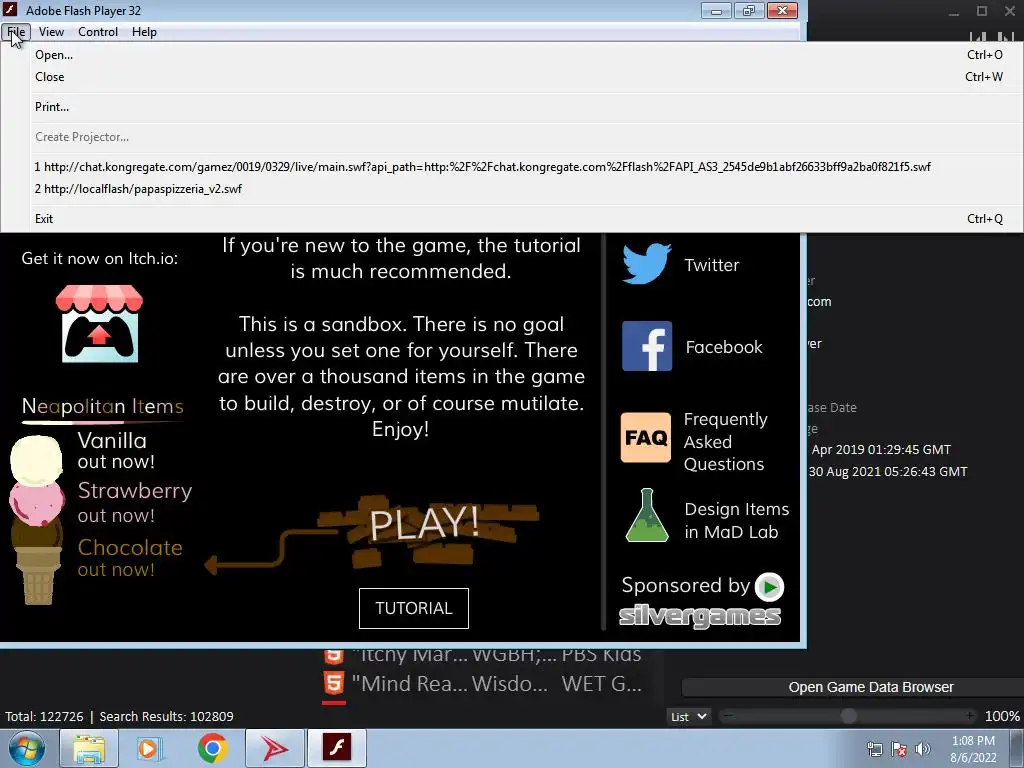The width and height of the screenshot is (1024, 768).
Task: Click the TUTORIAL button
Action: point(413,608)
